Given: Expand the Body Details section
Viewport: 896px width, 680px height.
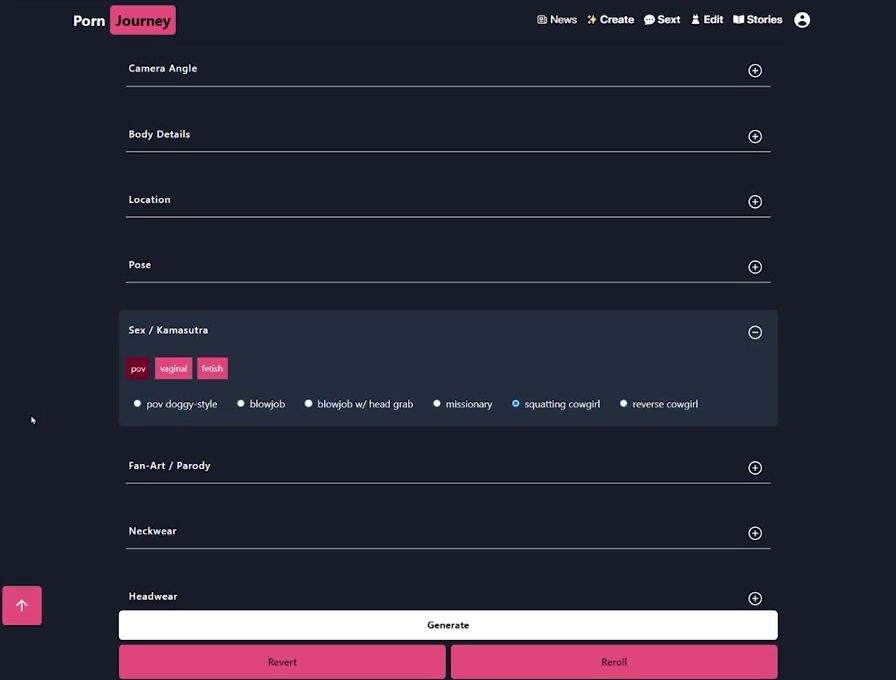Looking at the screenshot, I should (x=755, y=137).
